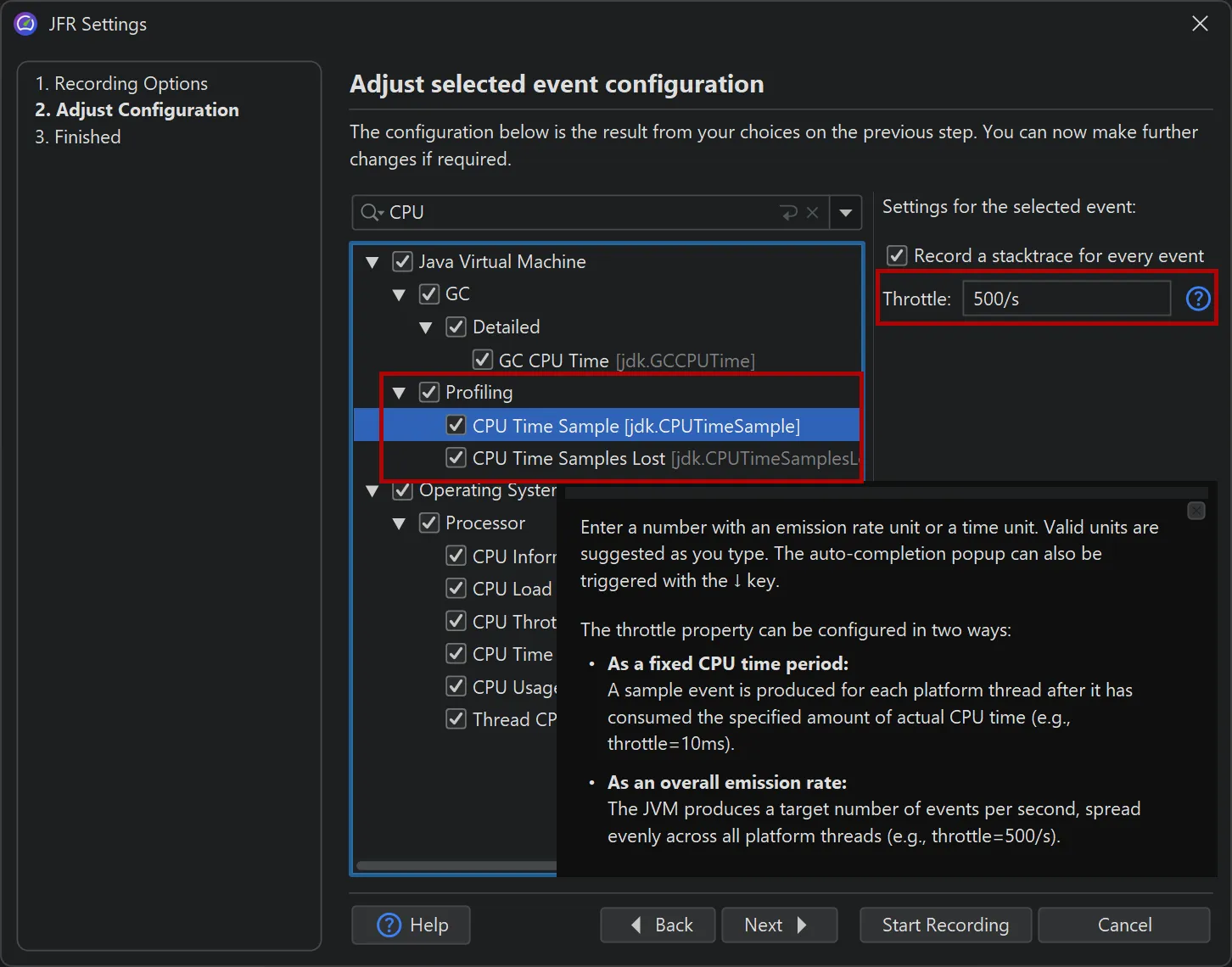Collapse the Java Virtual Machine node
The image size is (1232, 967).
(x=372, y=262)
